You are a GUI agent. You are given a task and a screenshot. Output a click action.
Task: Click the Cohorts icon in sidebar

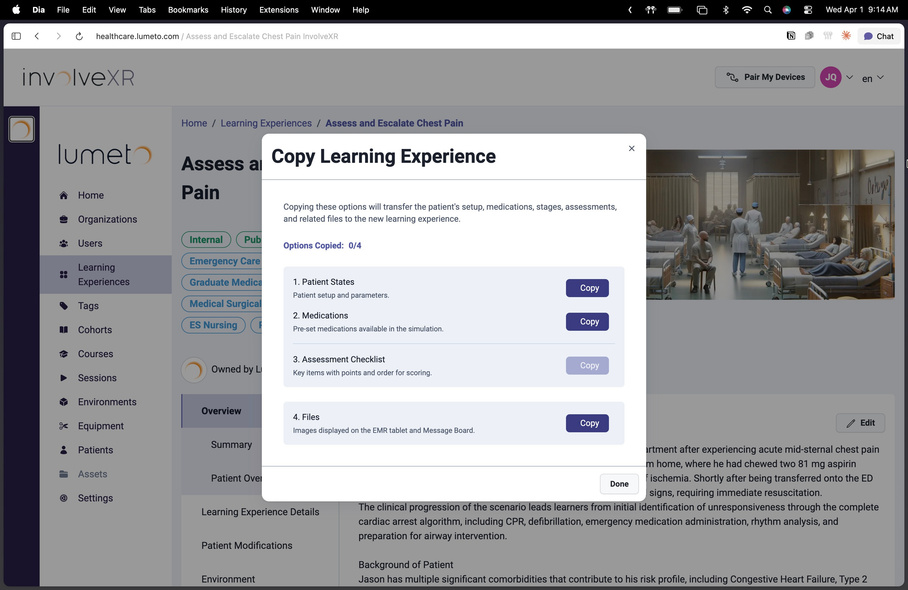pos(64,329)
